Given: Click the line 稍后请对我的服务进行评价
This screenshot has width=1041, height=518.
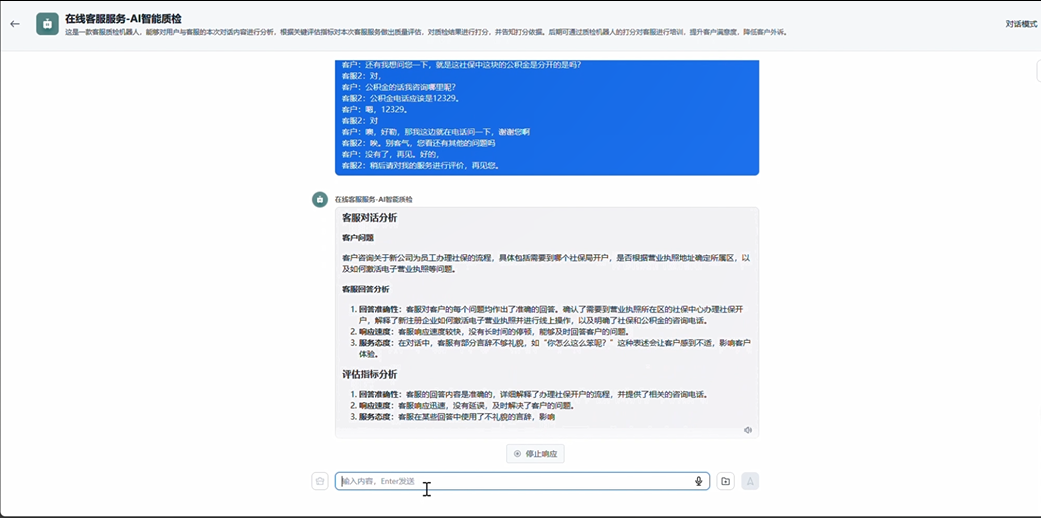Looking at the screenshot, I should (x=420, y=165).
